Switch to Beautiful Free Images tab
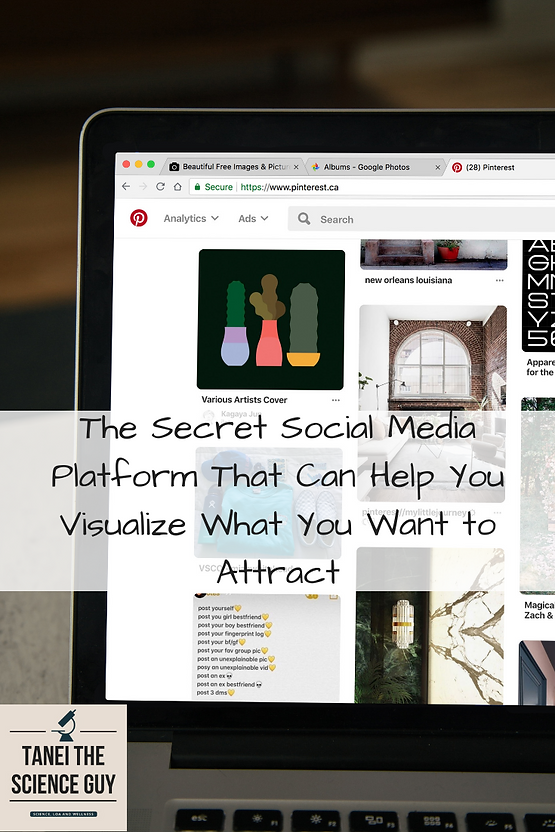Screen dimensions: 555x832 [x=234, y=167]
